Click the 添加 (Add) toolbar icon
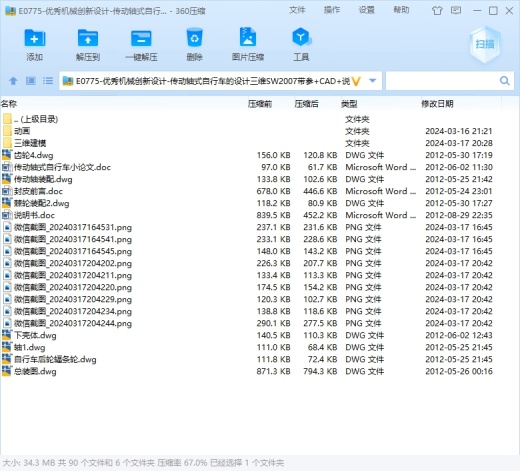The width and height of the screenshot is (520, 471). (35, 38)
